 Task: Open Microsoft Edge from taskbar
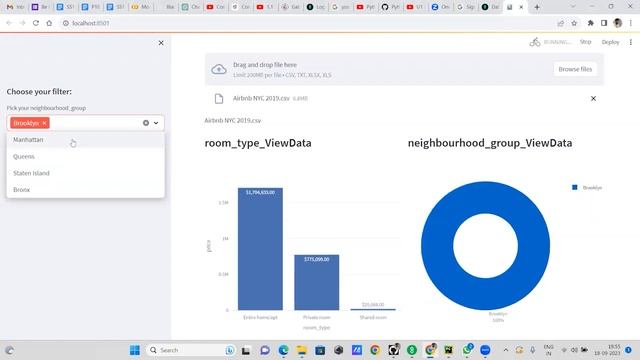tap(283, 350)
